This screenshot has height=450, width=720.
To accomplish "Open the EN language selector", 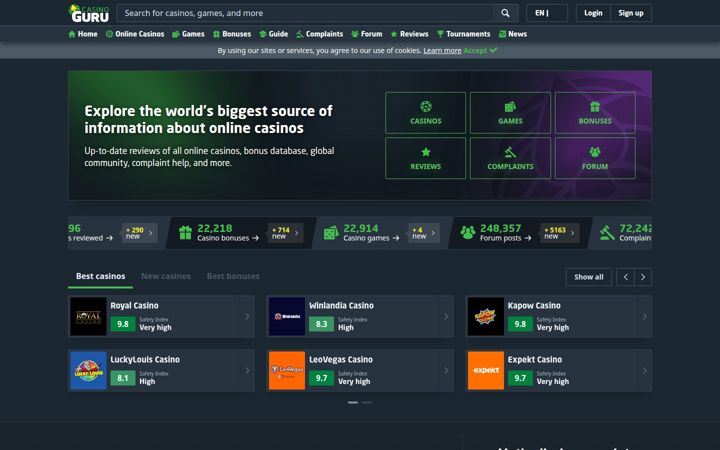I will click(x=546, y=13).
